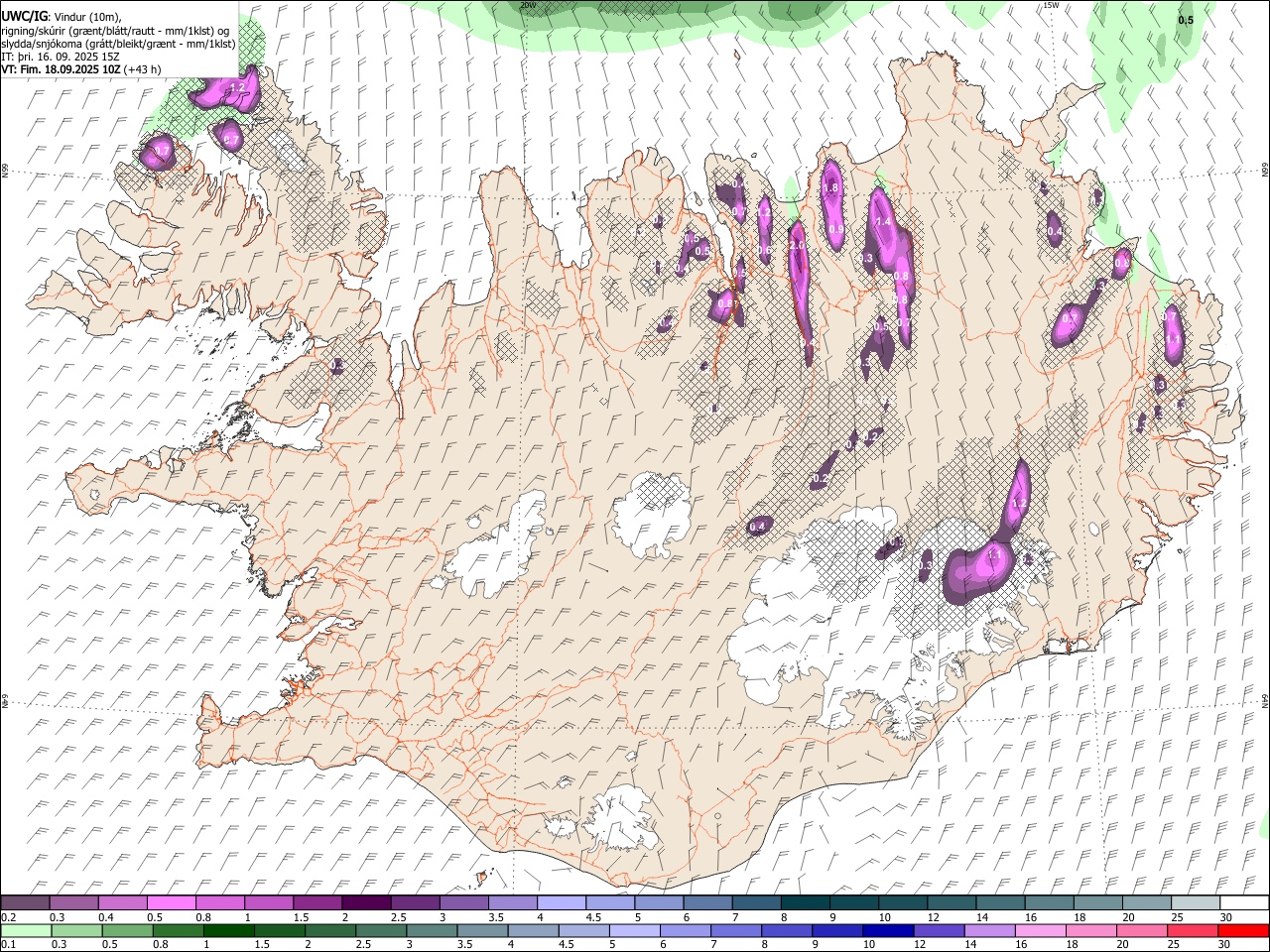Select the darkest purple upper swatch from 2 to 2.5
1270x952 pixels.
(365, 903)
